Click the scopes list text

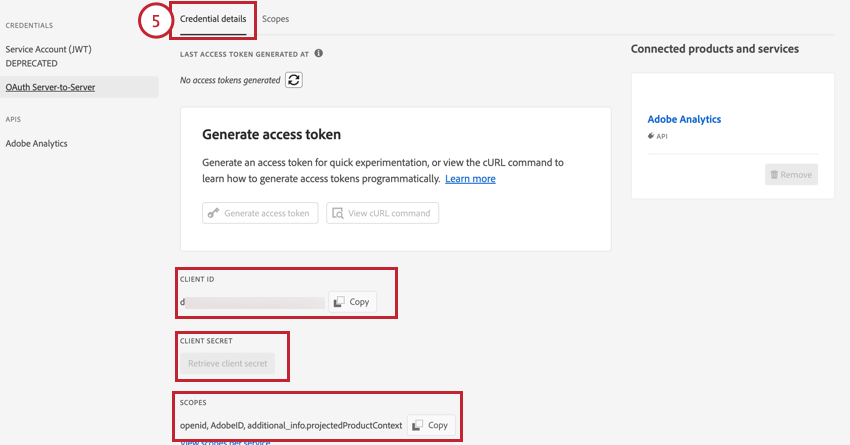click(x=291, y=425)
